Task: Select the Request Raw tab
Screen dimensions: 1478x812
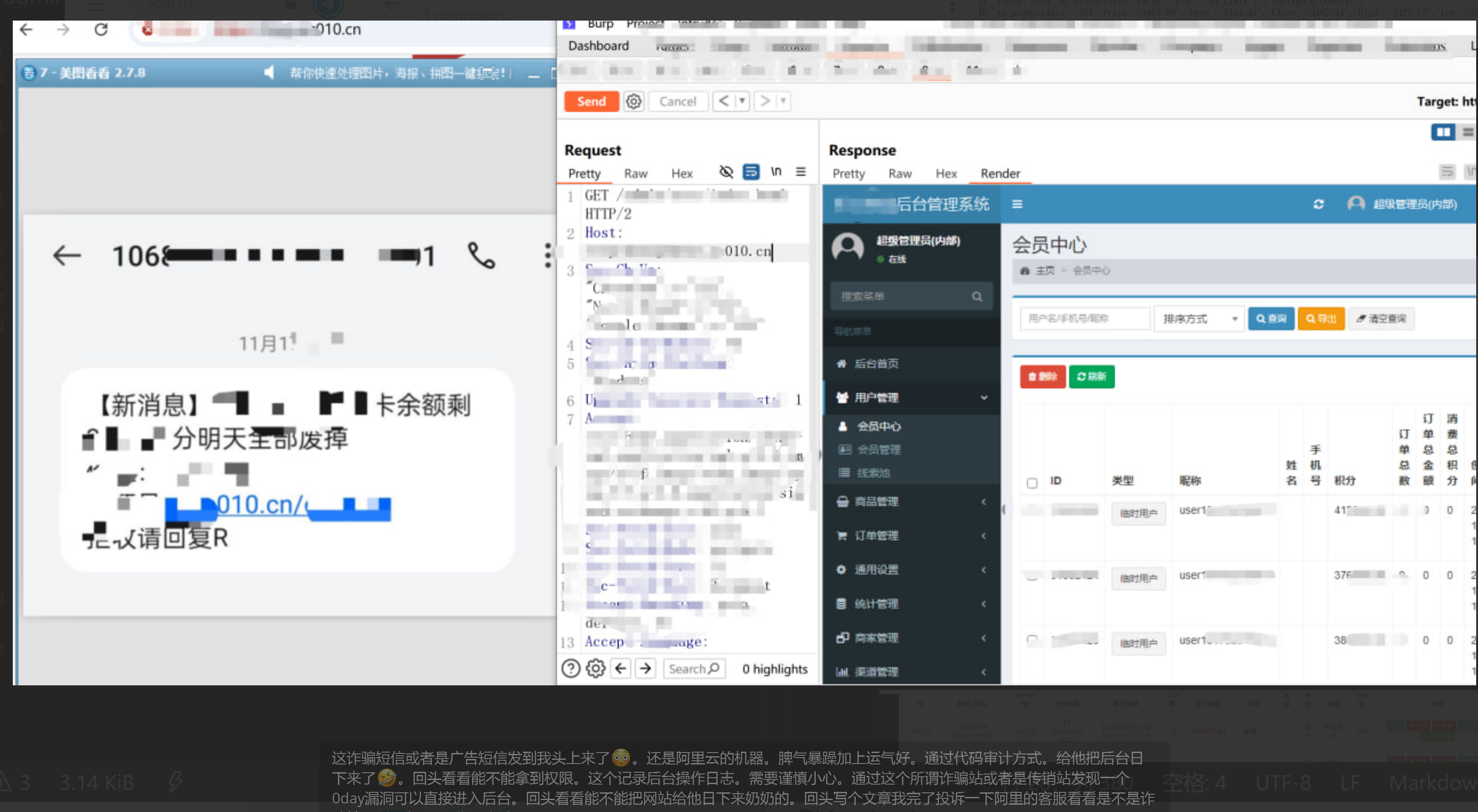Action: click(x=635, y=174)
